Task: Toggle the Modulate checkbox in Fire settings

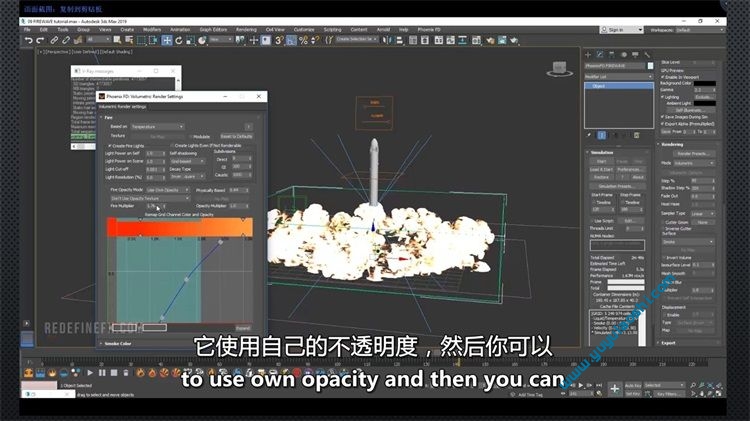Action: [x=191, y=137]
